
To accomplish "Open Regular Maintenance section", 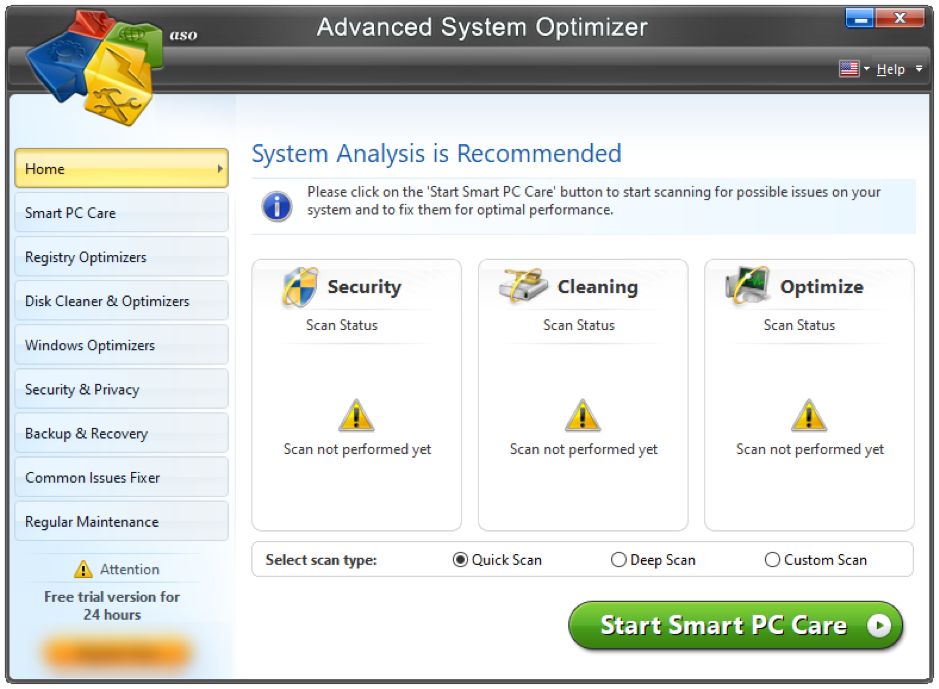I will click(x=122, y=521).
